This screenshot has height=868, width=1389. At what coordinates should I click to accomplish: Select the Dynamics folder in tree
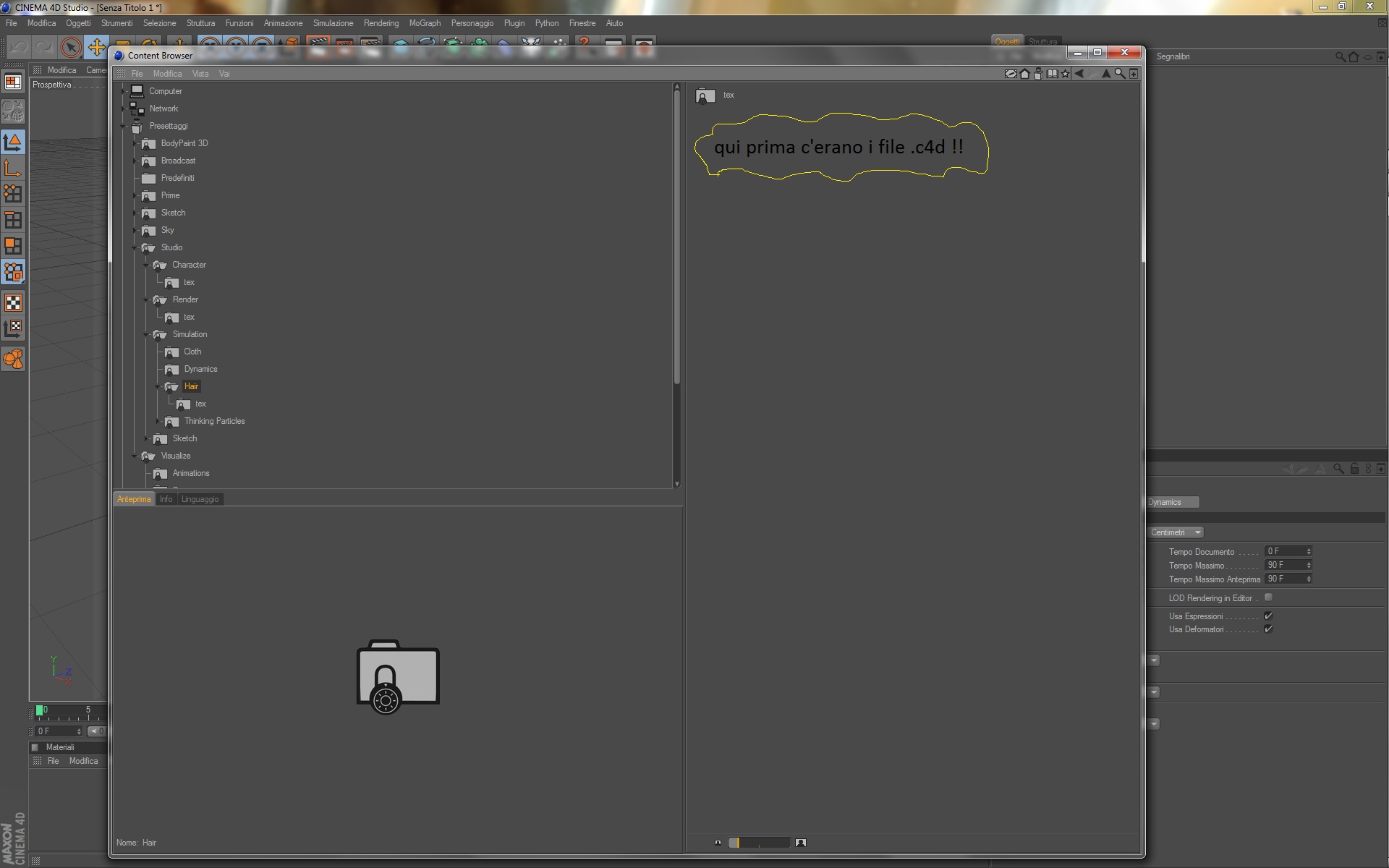[200, 369]
